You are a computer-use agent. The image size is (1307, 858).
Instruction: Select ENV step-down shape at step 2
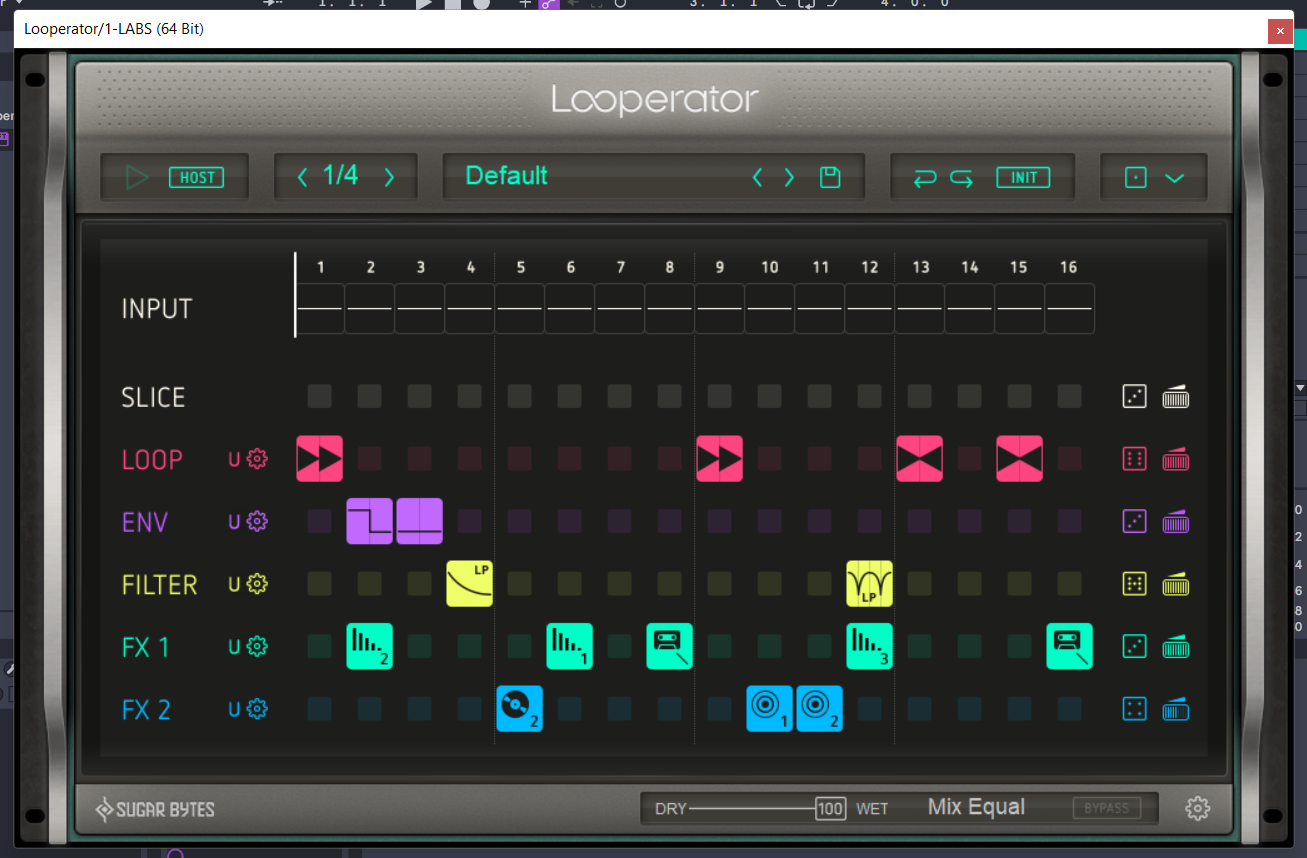[x=370, y=521]
